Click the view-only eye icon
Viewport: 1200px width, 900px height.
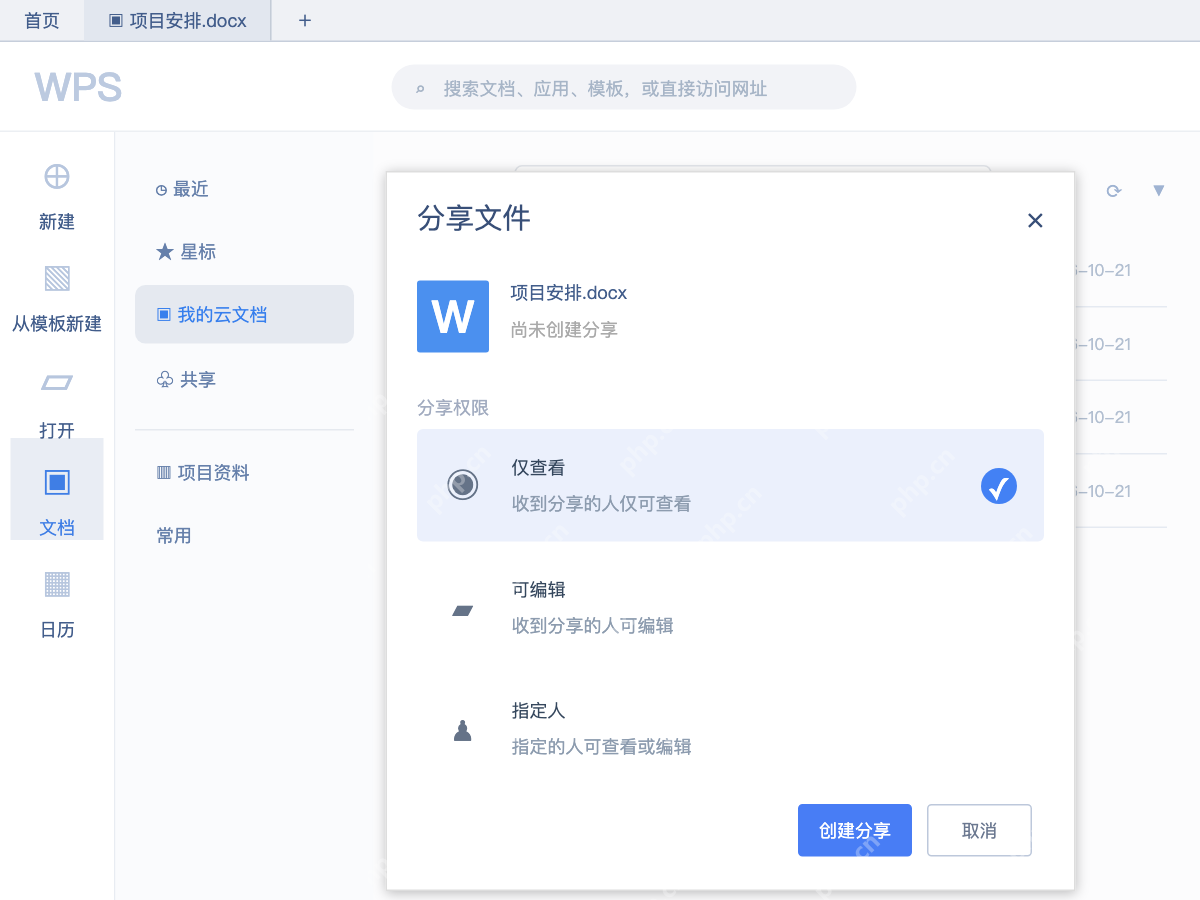click(x=462, y=485)
